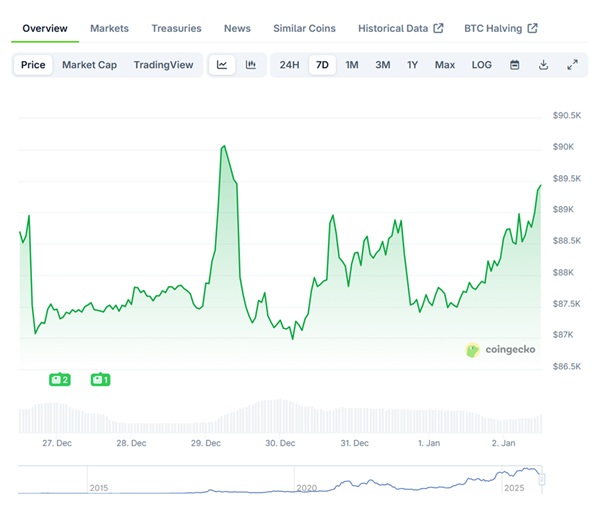
Task: Switch chart to TradingView
Action: [163, 65]
